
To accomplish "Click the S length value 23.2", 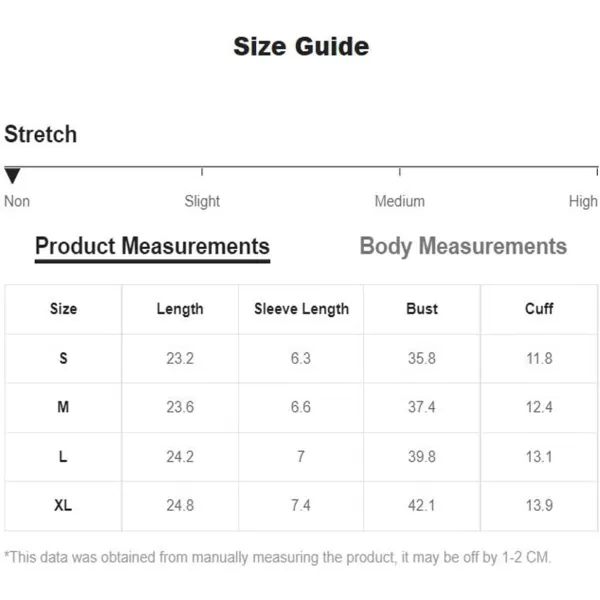I will [x=180, y=359].
